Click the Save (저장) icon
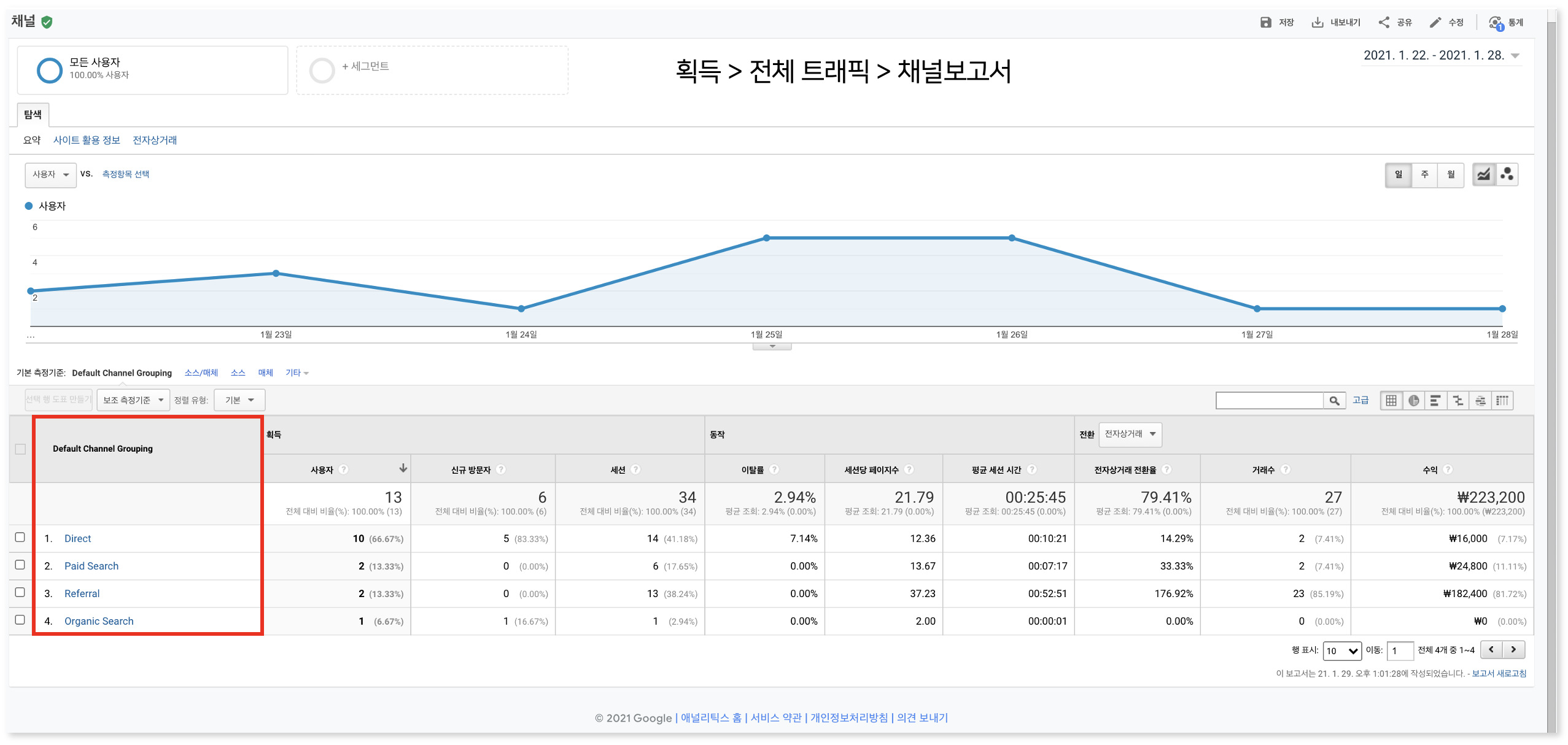1568x745 pixels. click(x=1265, y=23)
